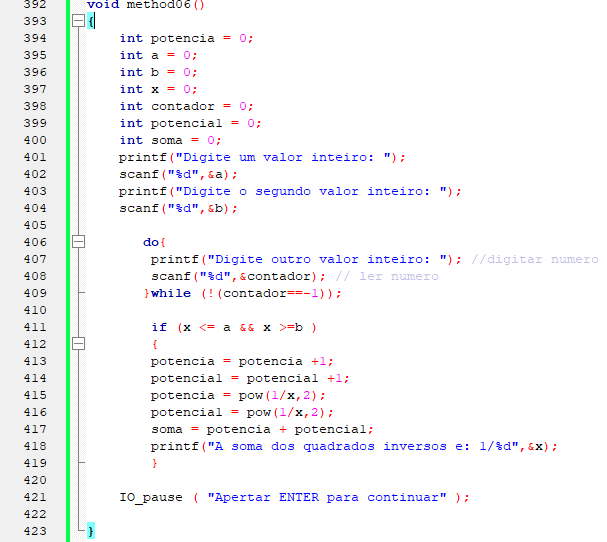Click line number 423 in the margin
This screenshot has height=542, width=607.
[x=35, y=531]
